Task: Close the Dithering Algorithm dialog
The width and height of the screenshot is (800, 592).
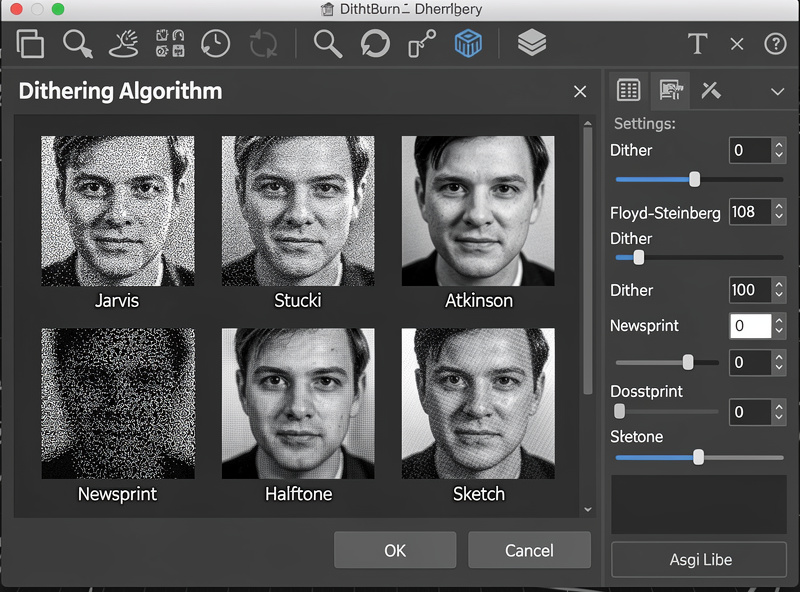Action: point(580,92)
